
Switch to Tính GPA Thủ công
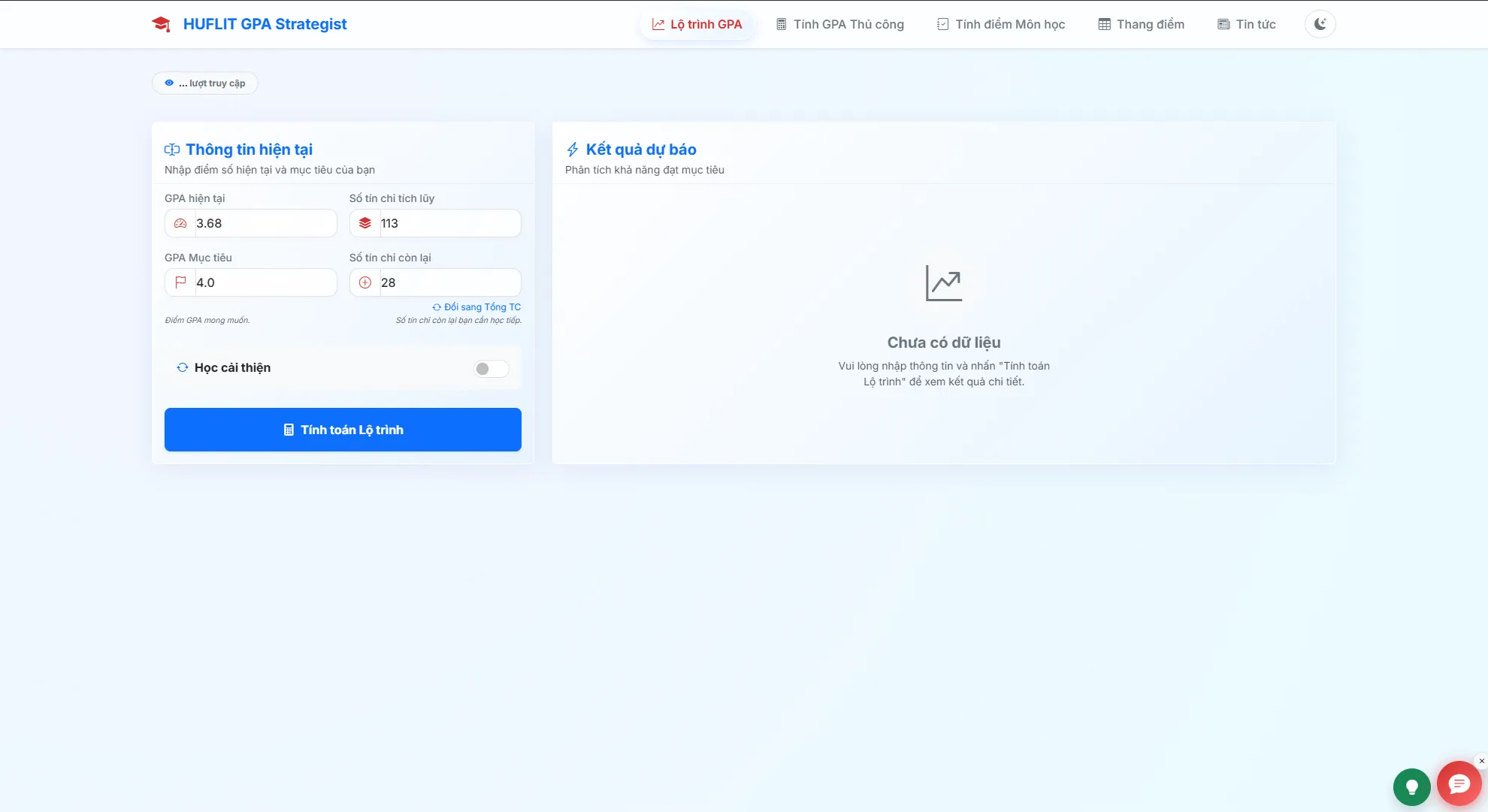coord(839,23)
